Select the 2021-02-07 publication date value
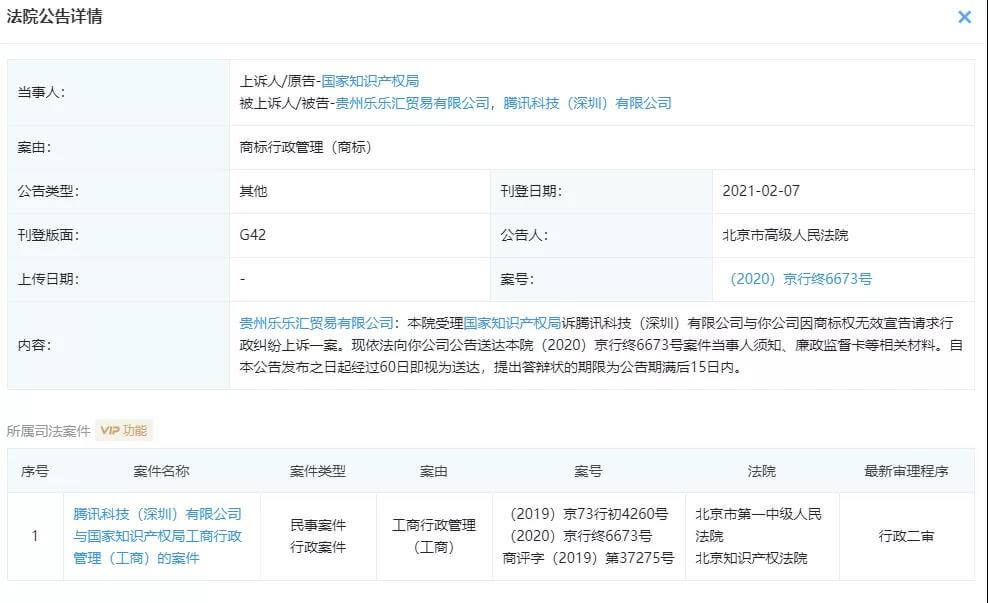 click(x=761, y=191)
